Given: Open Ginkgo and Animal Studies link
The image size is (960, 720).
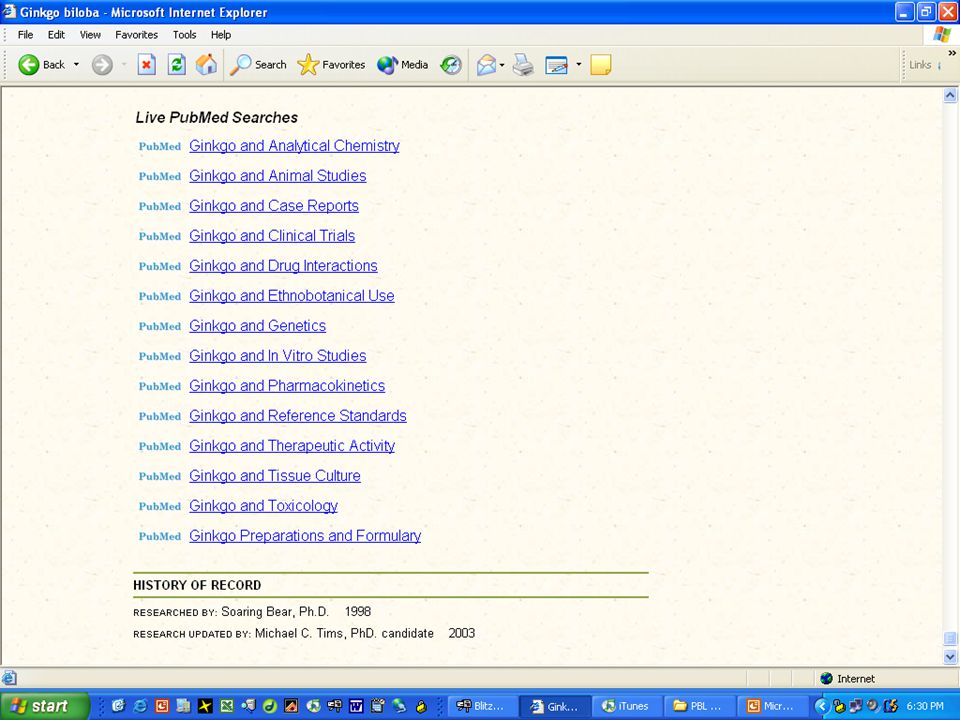Looking at the screenshot, I should click(x=277, y=176).
